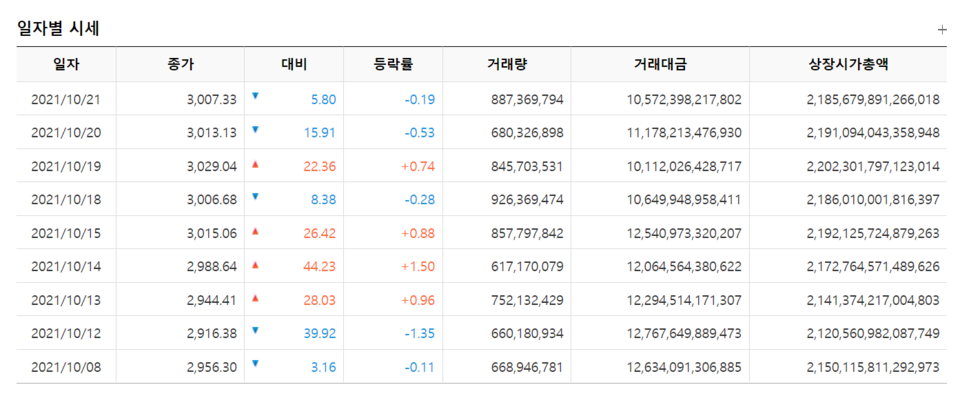Click closing price 3,029.04
This screenshot has width=960, height=396.
coord(212,166)
